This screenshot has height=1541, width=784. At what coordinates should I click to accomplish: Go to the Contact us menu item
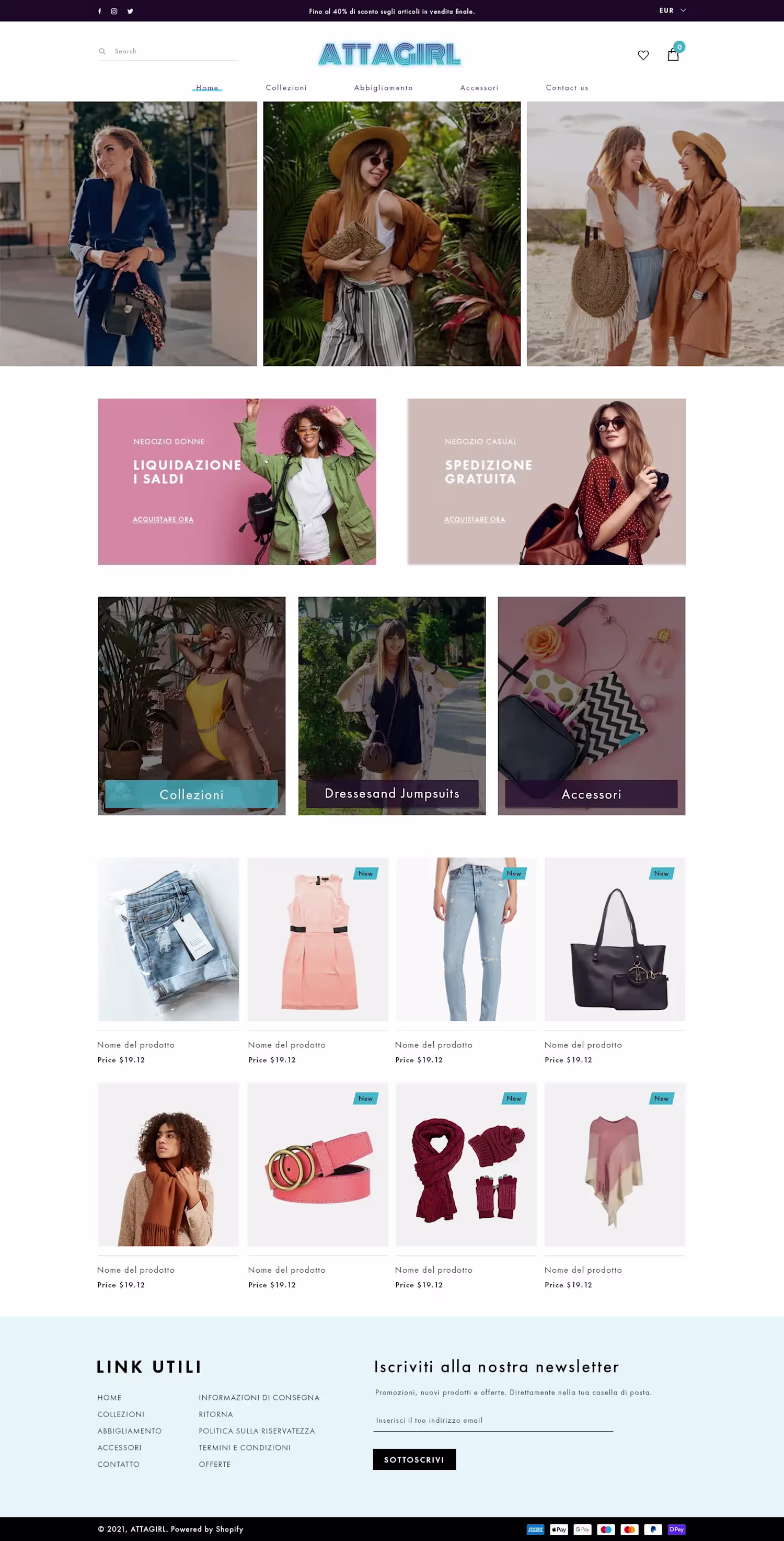click(567, 88)
